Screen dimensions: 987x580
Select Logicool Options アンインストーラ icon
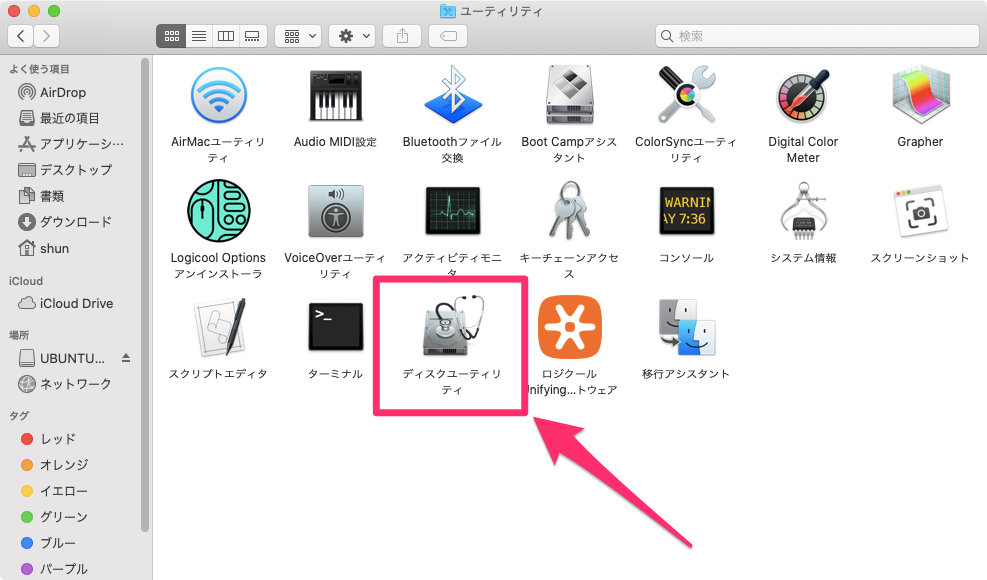pyautogui.click(x=218, y=211)
